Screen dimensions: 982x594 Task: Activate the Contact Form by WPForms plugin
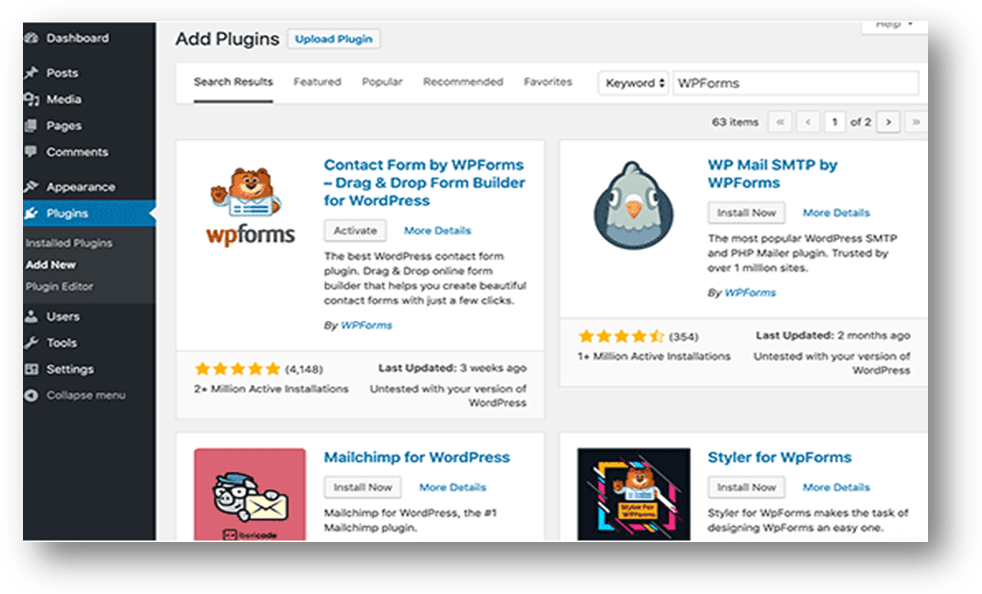tap(355, 230)
